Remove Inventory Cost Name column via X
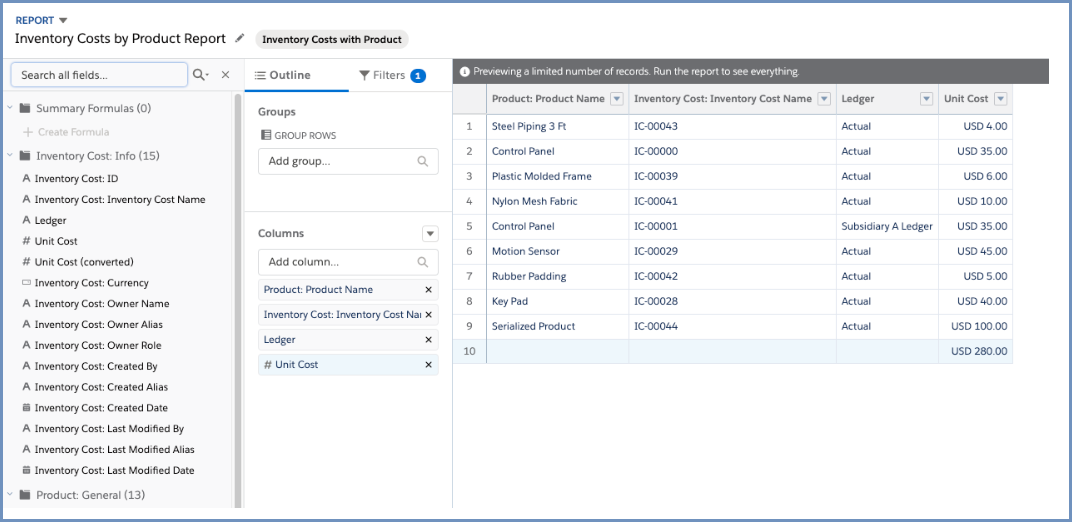 pyautogui.click(x=428, y=315)
